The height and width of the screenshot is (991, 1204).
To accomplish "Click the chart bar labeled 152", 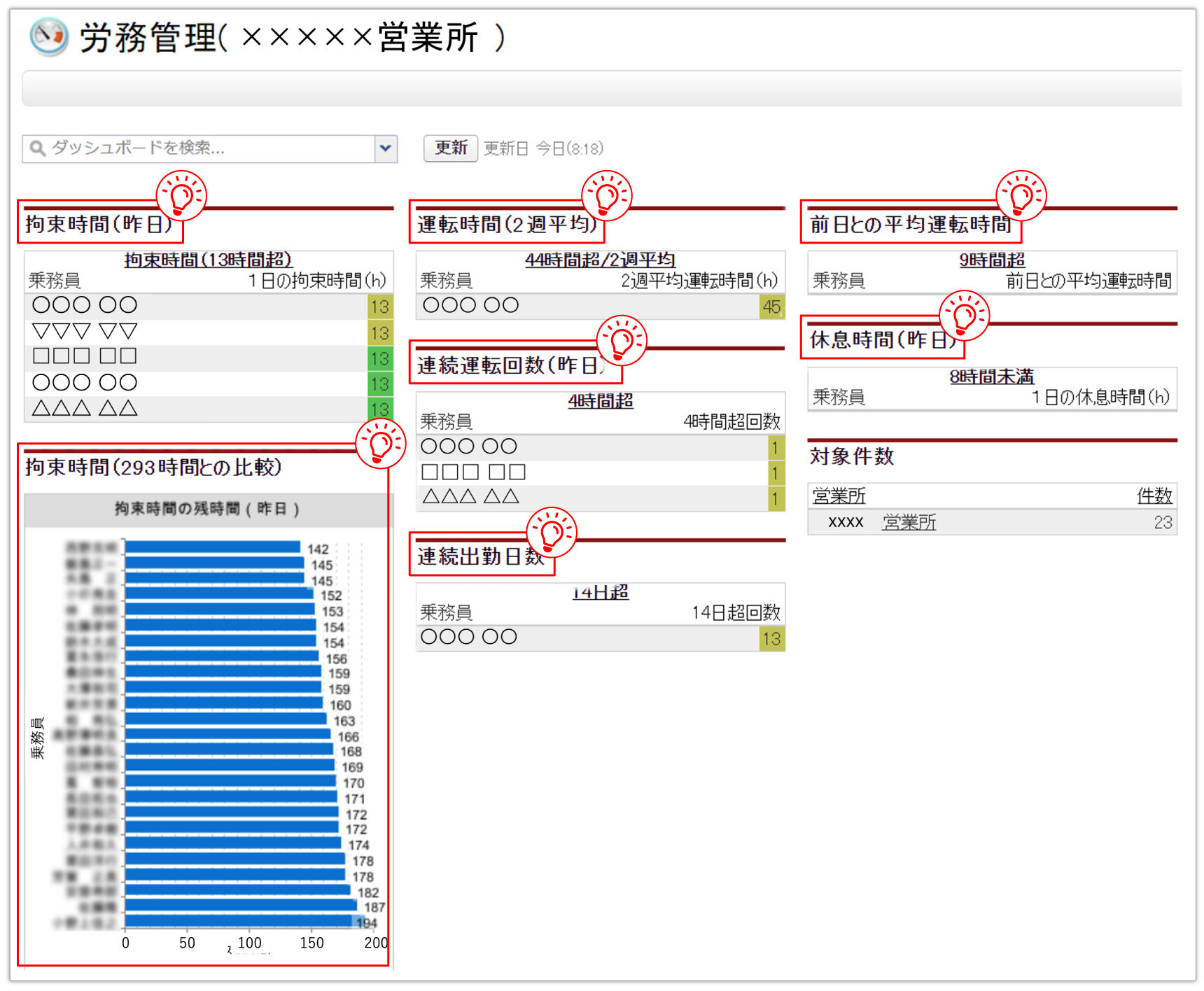I will tap(219, 593).
